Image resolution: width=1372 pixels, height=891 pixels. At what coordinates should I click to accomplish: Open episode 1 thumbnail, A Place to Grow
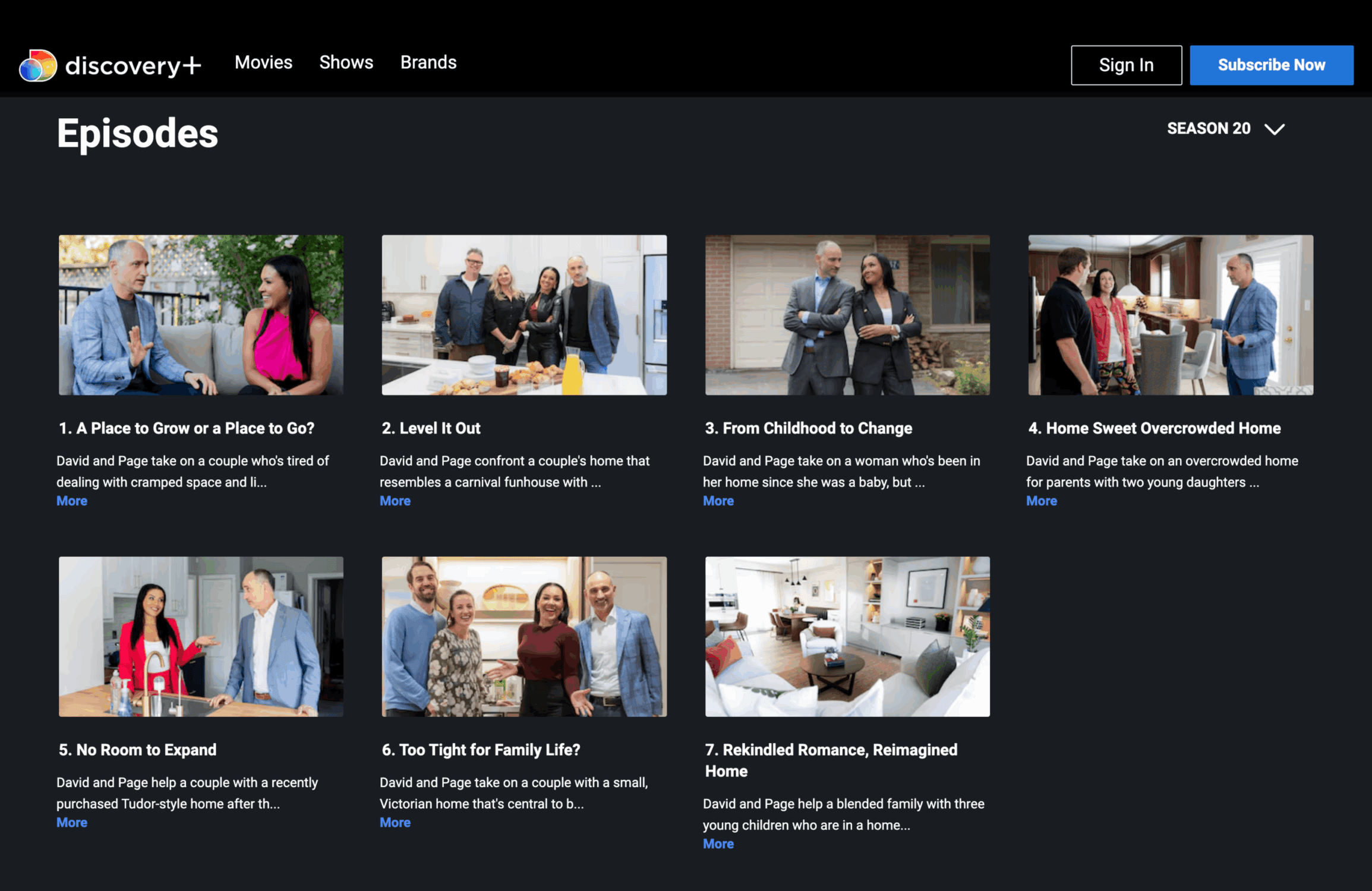point(201,315)
